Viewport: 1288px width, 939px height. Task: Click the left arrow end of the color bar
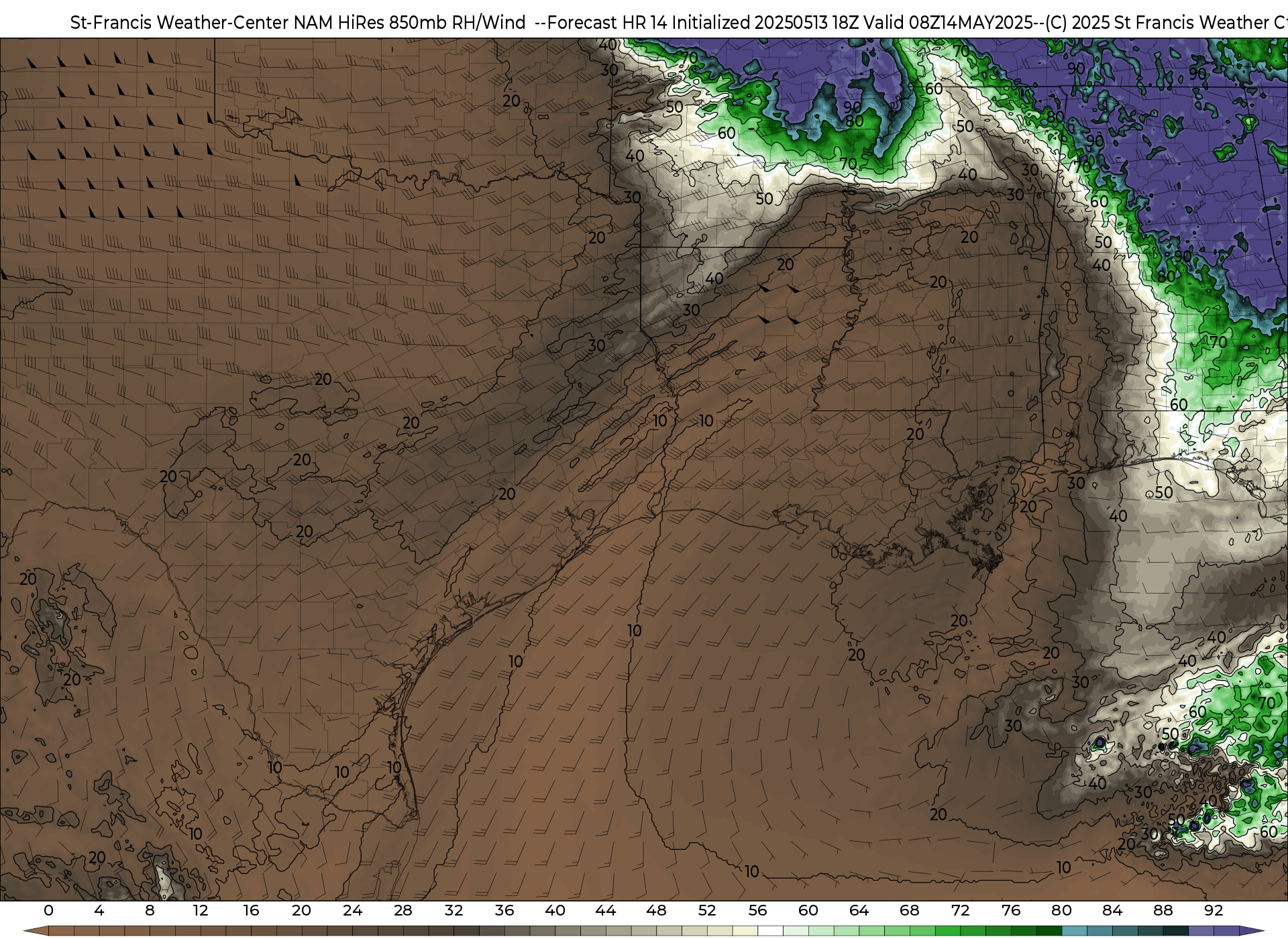tap(36, 931)
